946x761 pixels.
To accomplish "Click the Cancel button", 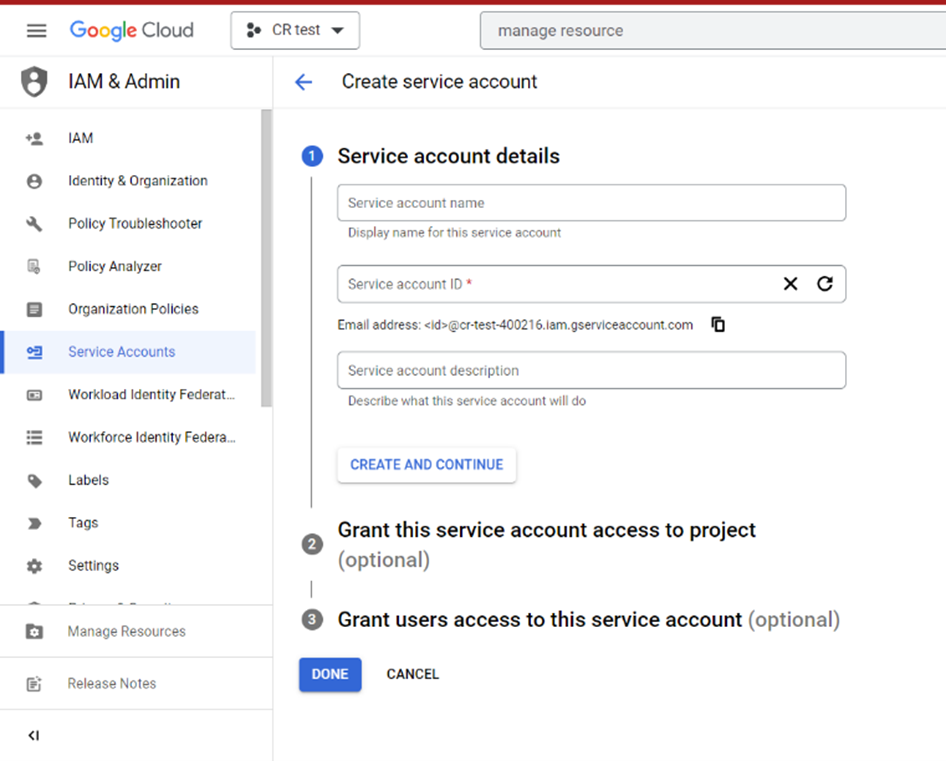I will click(x=413, y=674).
